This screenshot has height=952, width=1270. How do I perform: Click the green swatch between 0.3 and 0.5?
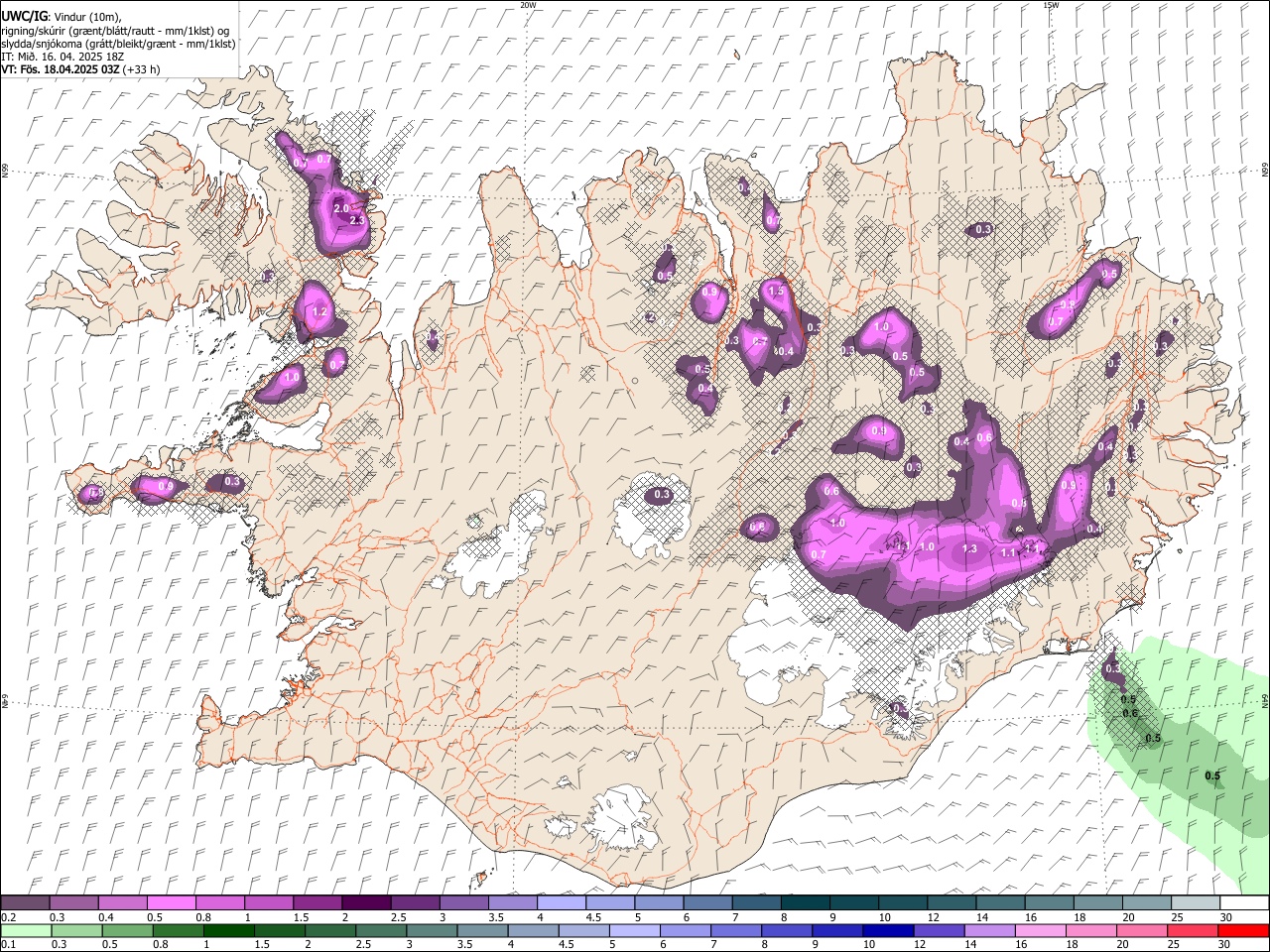coord(74,930)
